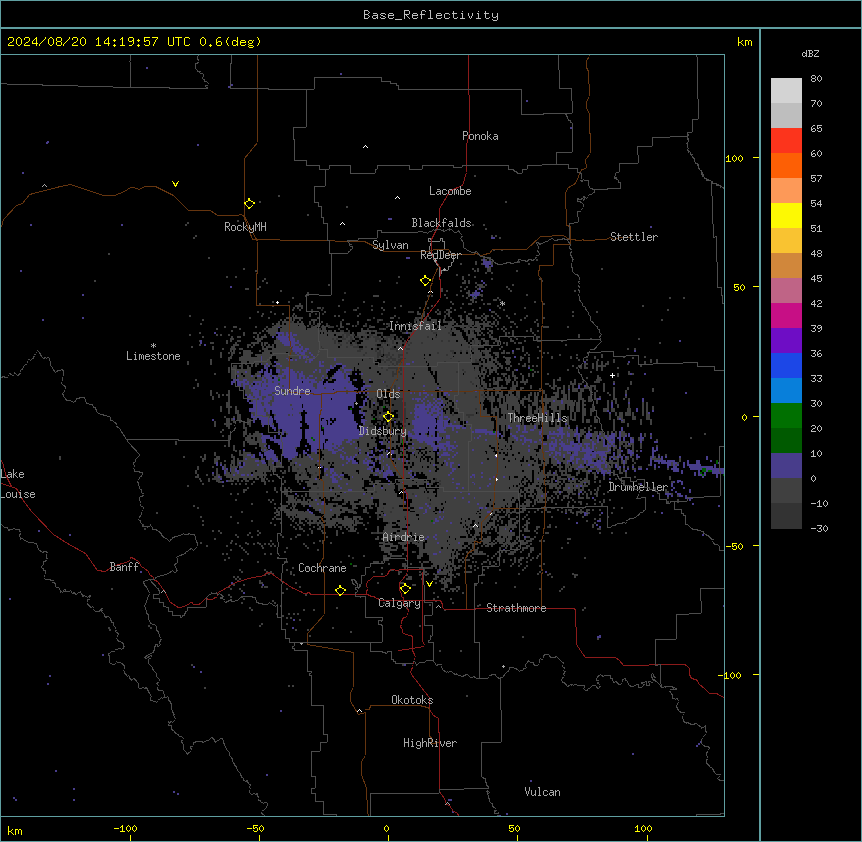Click the RockyMH map label
The height and width of the screenshot is (842, 862).
245,227
